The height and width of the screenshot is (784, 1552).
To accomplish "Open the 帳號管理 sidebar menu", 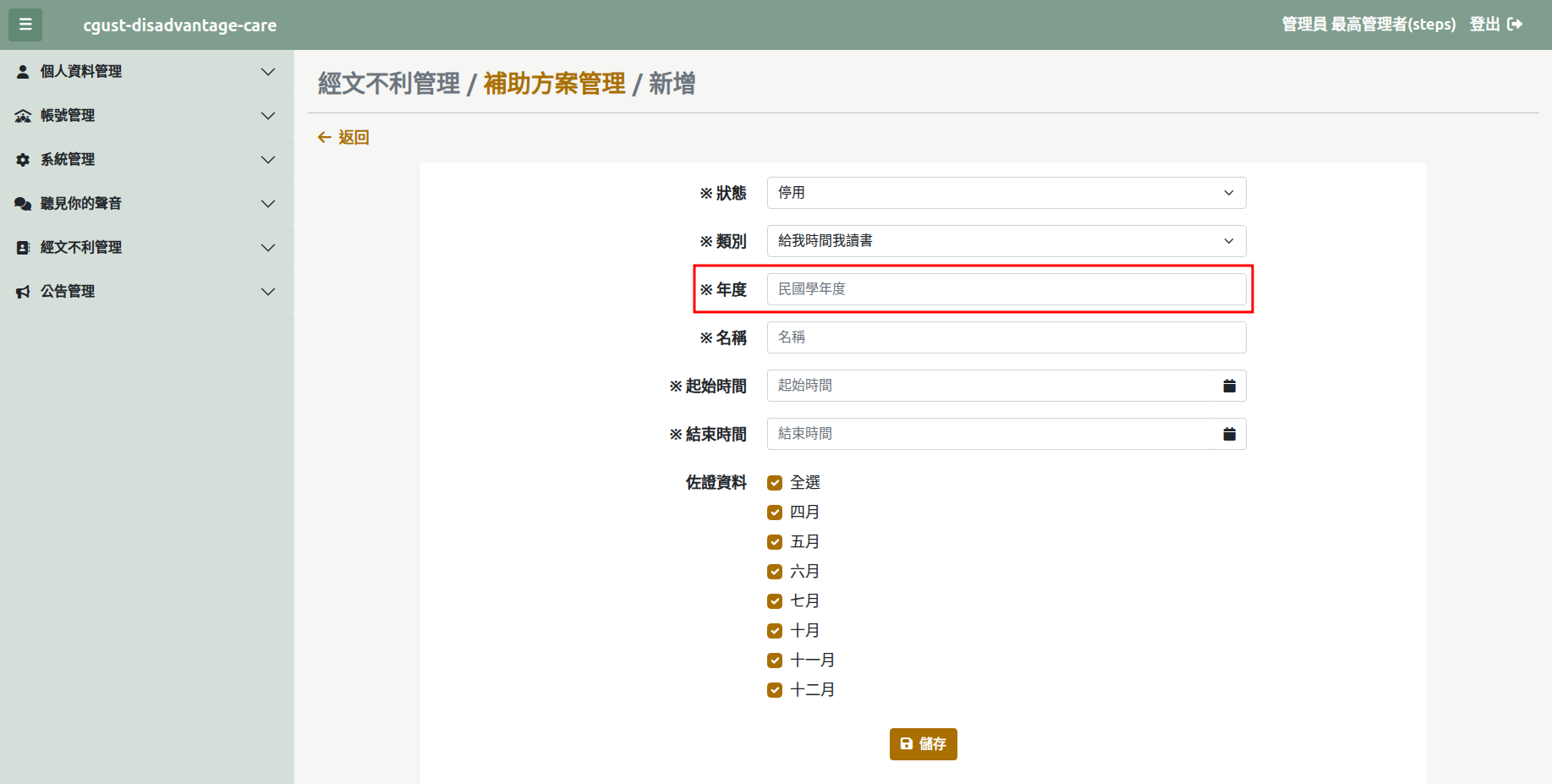I will click(x=146, y=116).
